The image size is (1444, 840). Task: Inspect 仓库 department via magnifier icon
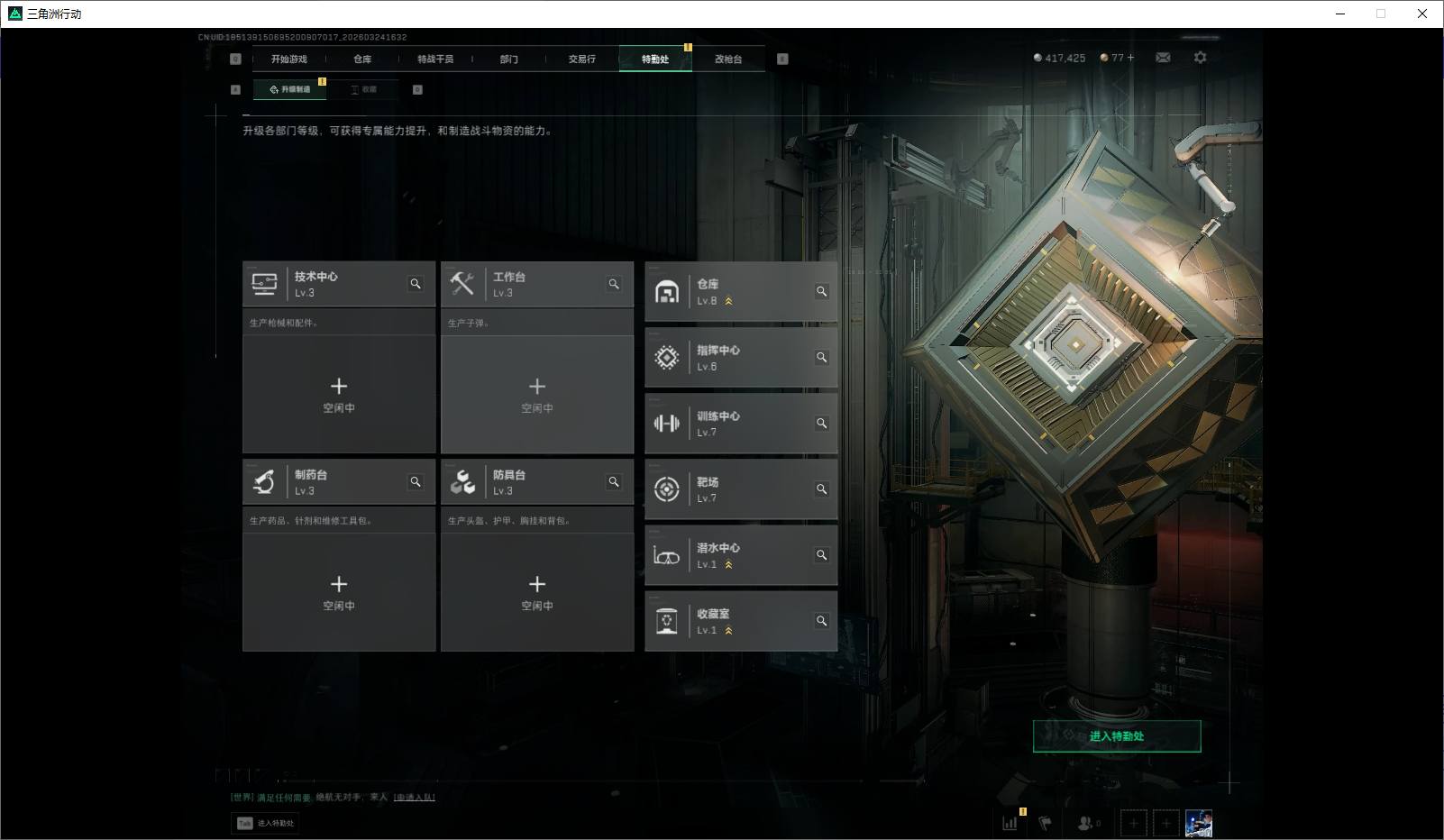tap(821, 291)
